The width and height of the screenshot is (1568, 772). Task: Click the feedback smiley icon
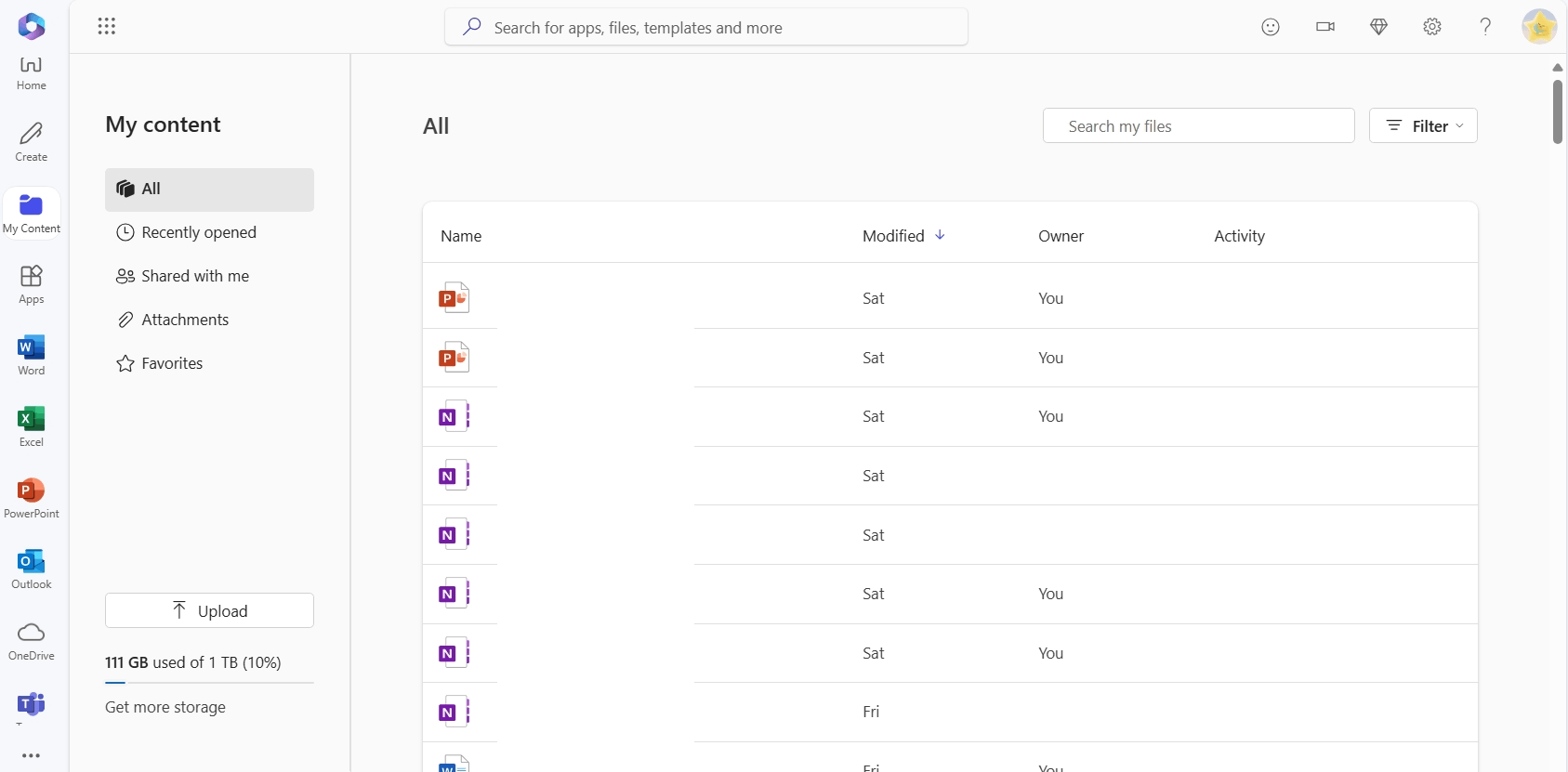click(x=1271, y=27)
